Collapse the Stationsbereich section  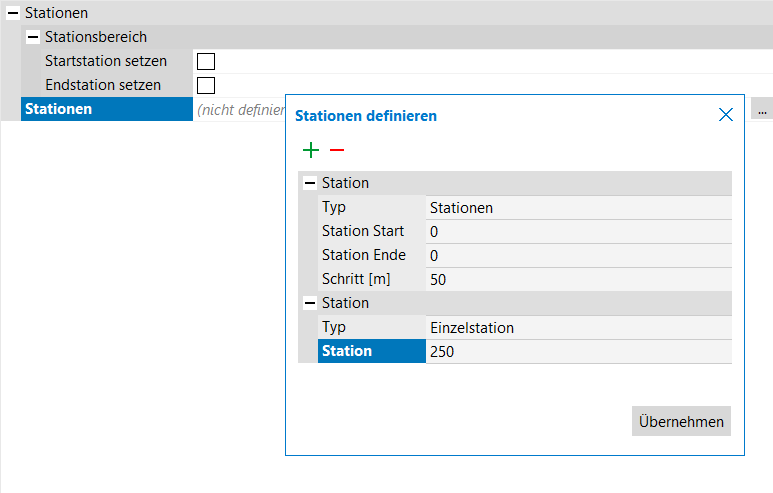coord(33,38)
